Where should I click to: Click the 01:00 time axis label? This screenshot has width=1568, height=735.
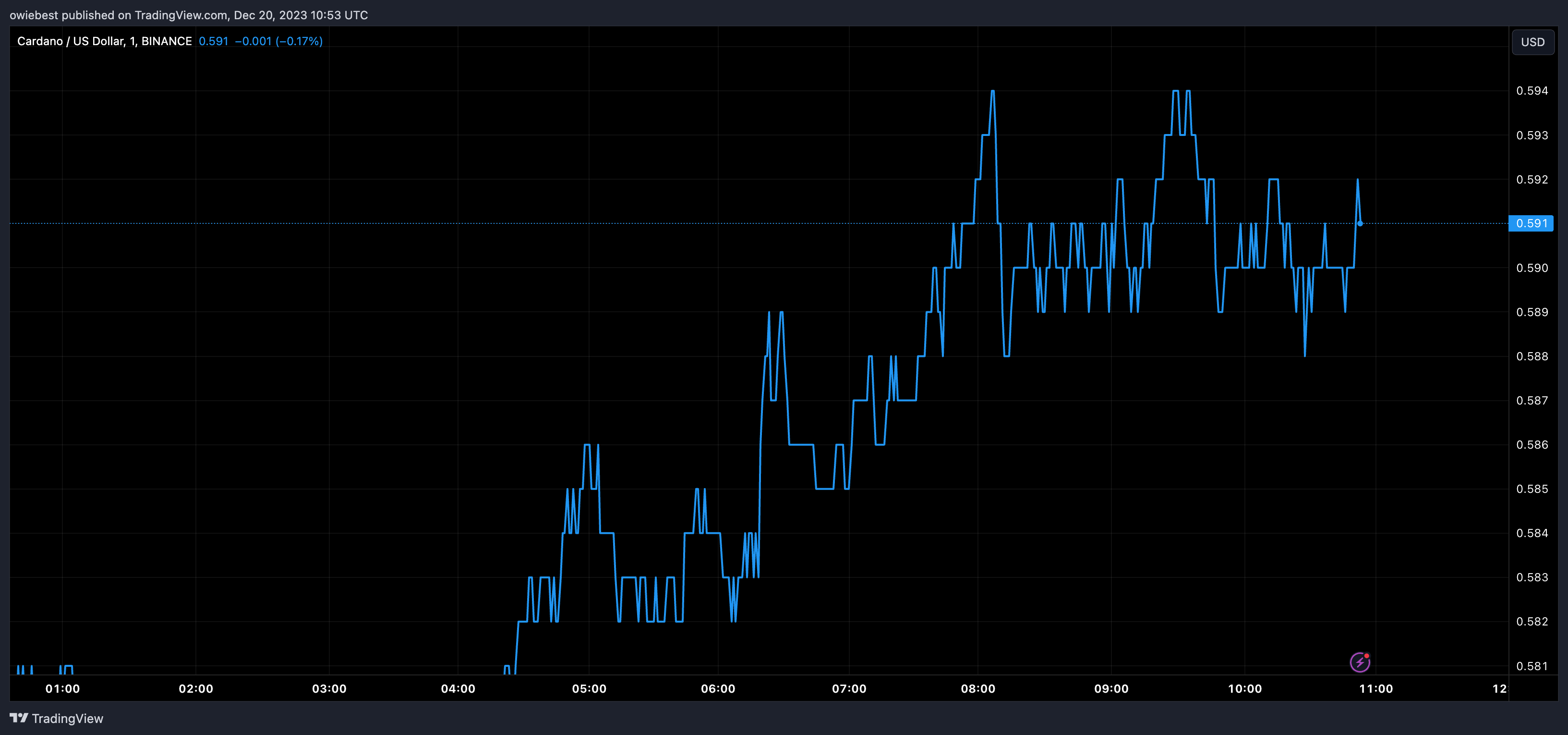point(63,689)
